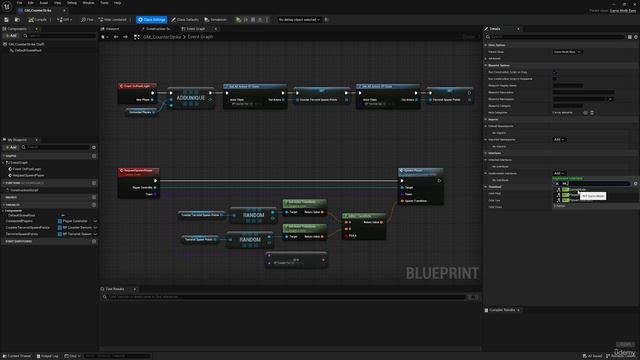This screenshot has height=360, width=640.
Task: Open Class Defaults from the toolbar
Action: 185,20
